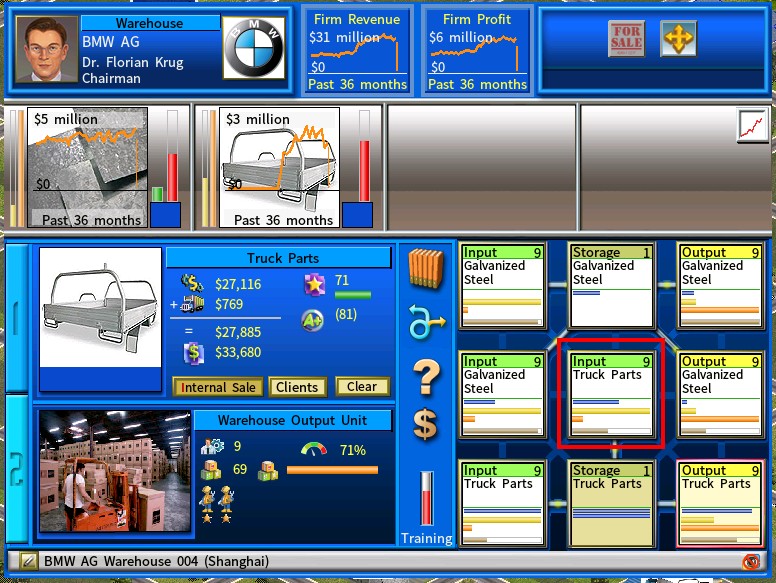Click the Internal Sale button

click(218, 387)
